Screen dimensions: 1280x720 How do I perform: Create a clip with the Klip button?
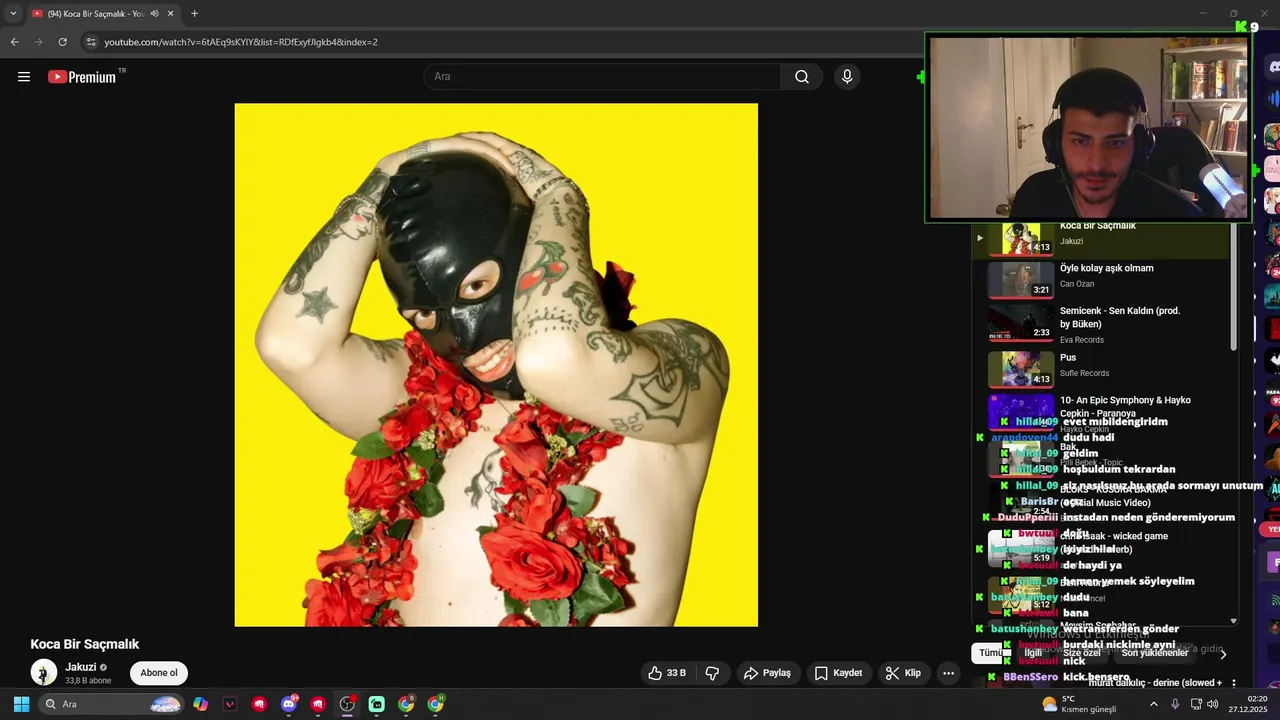903,673
